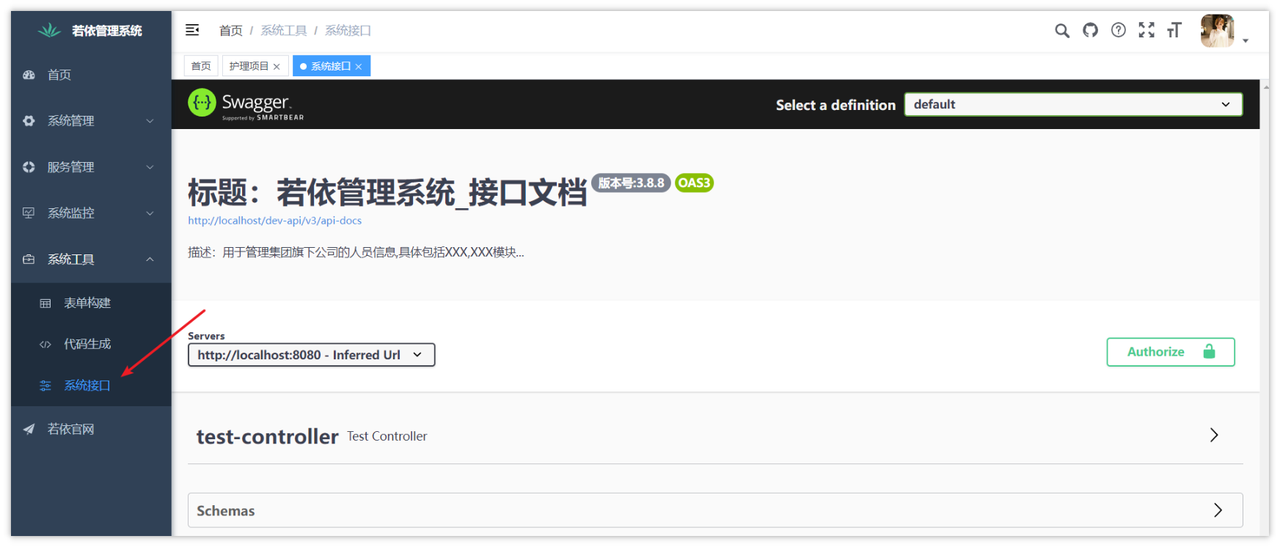The width and height of the screenshot is (1280, 547).
Task: Open the Select a definition dropdown
Action: [x=1073, y=104]
